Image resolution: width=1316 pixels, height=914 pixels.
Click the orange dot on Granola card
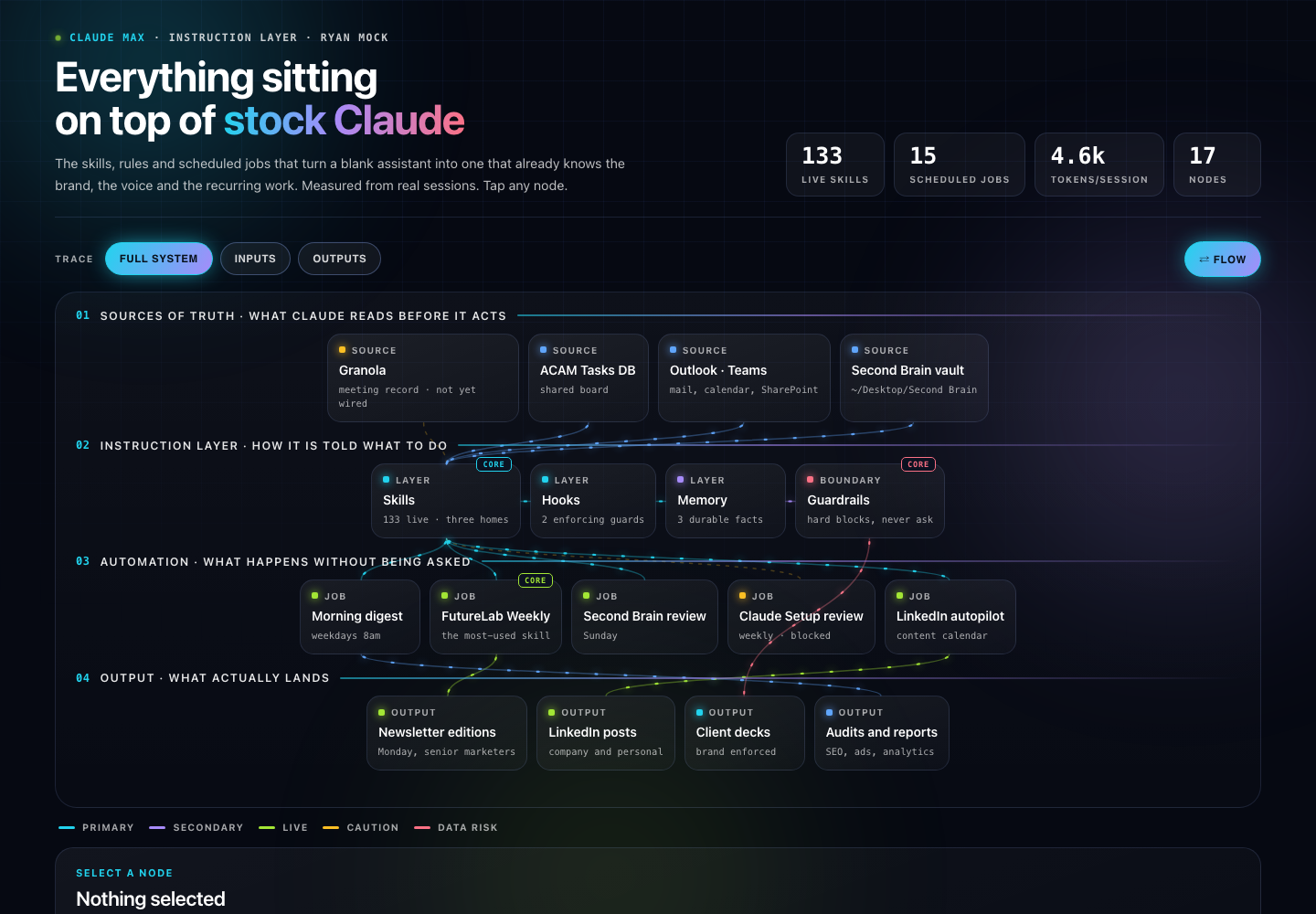click(x=342, y=350)
